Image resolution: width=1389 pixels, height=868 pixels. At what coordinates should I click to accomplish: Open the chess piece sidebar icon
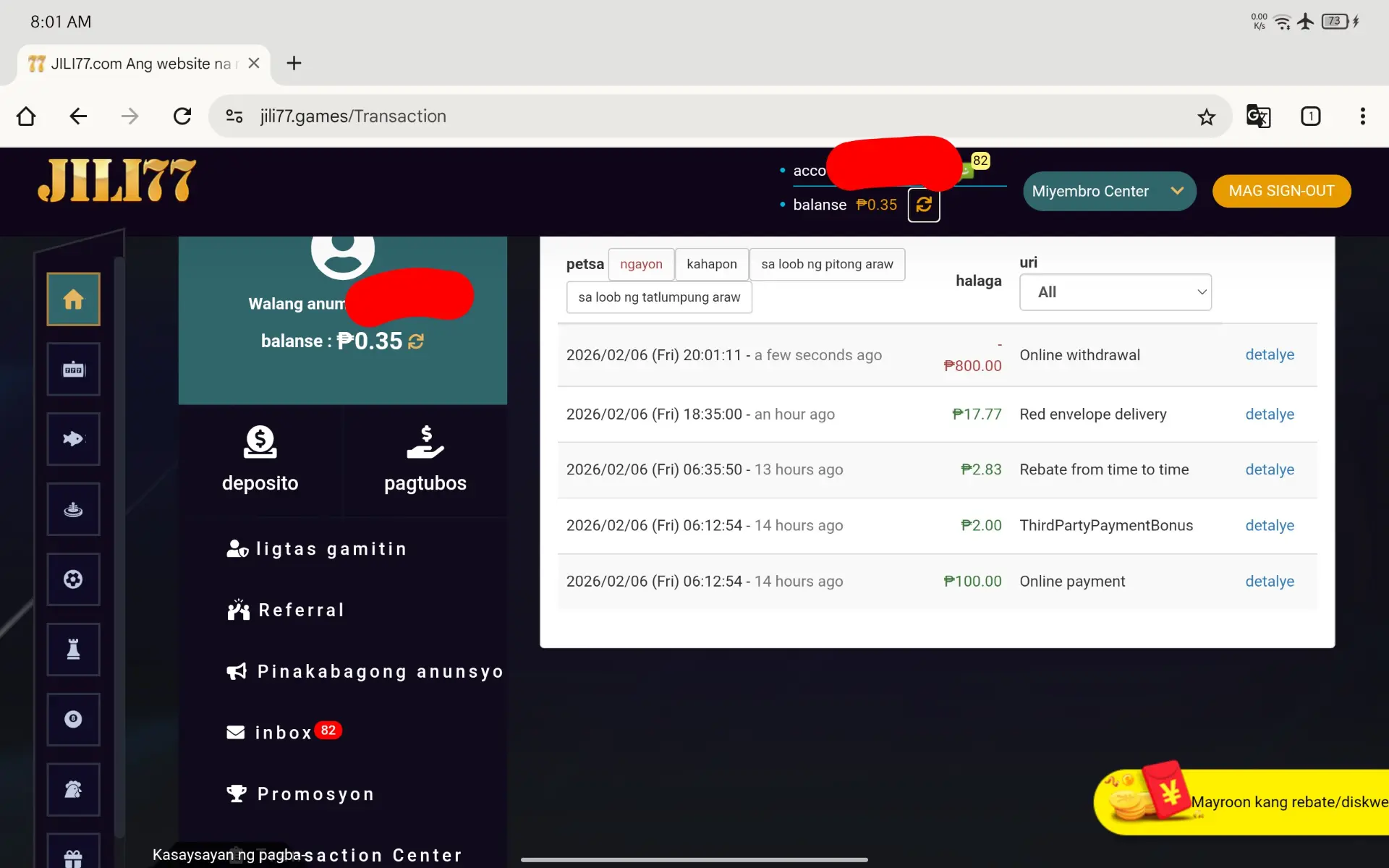(x=73, y=650)
